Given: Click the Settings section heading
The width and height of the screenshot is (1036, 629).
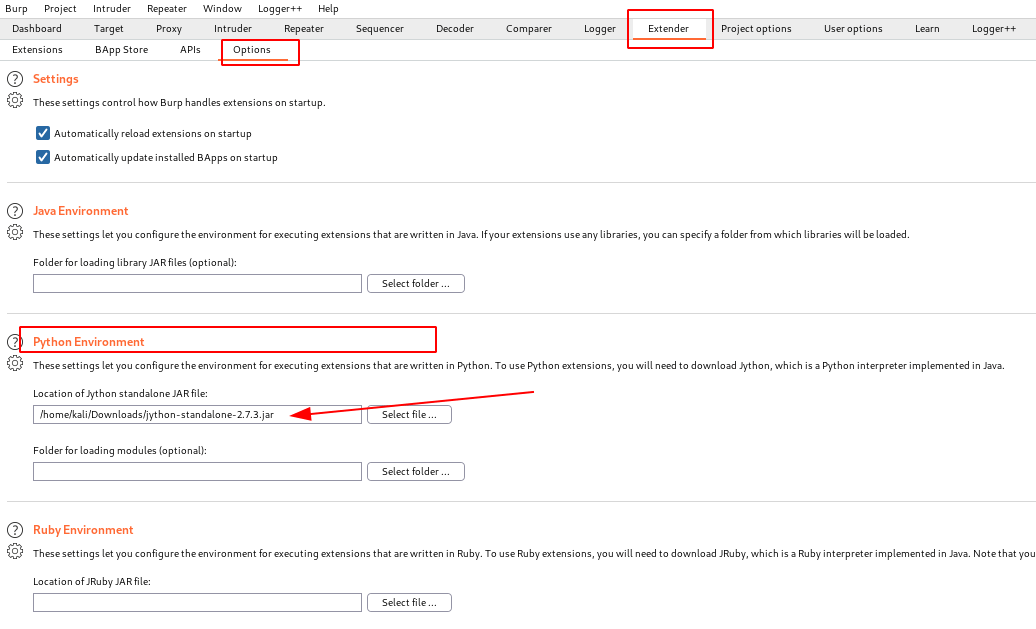Looking at the screenshot, I should [56, 79].
